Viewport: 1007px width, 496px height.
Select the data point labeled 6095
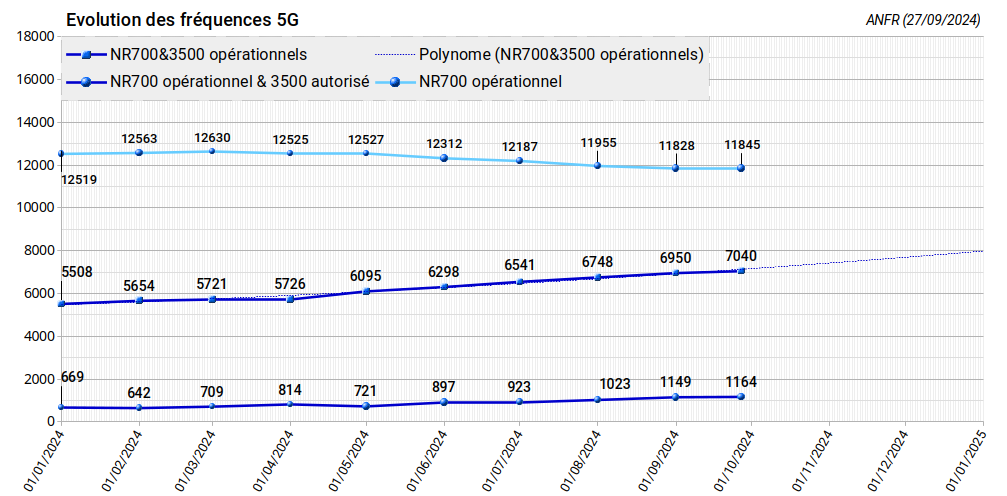[366, 291]
